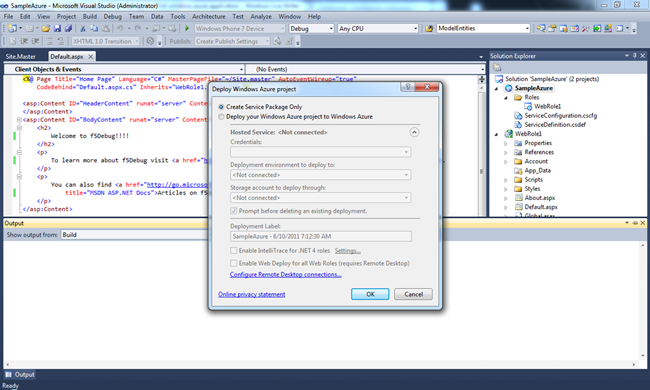Open Configure Remote Desktop connections link

pos(286,275)
